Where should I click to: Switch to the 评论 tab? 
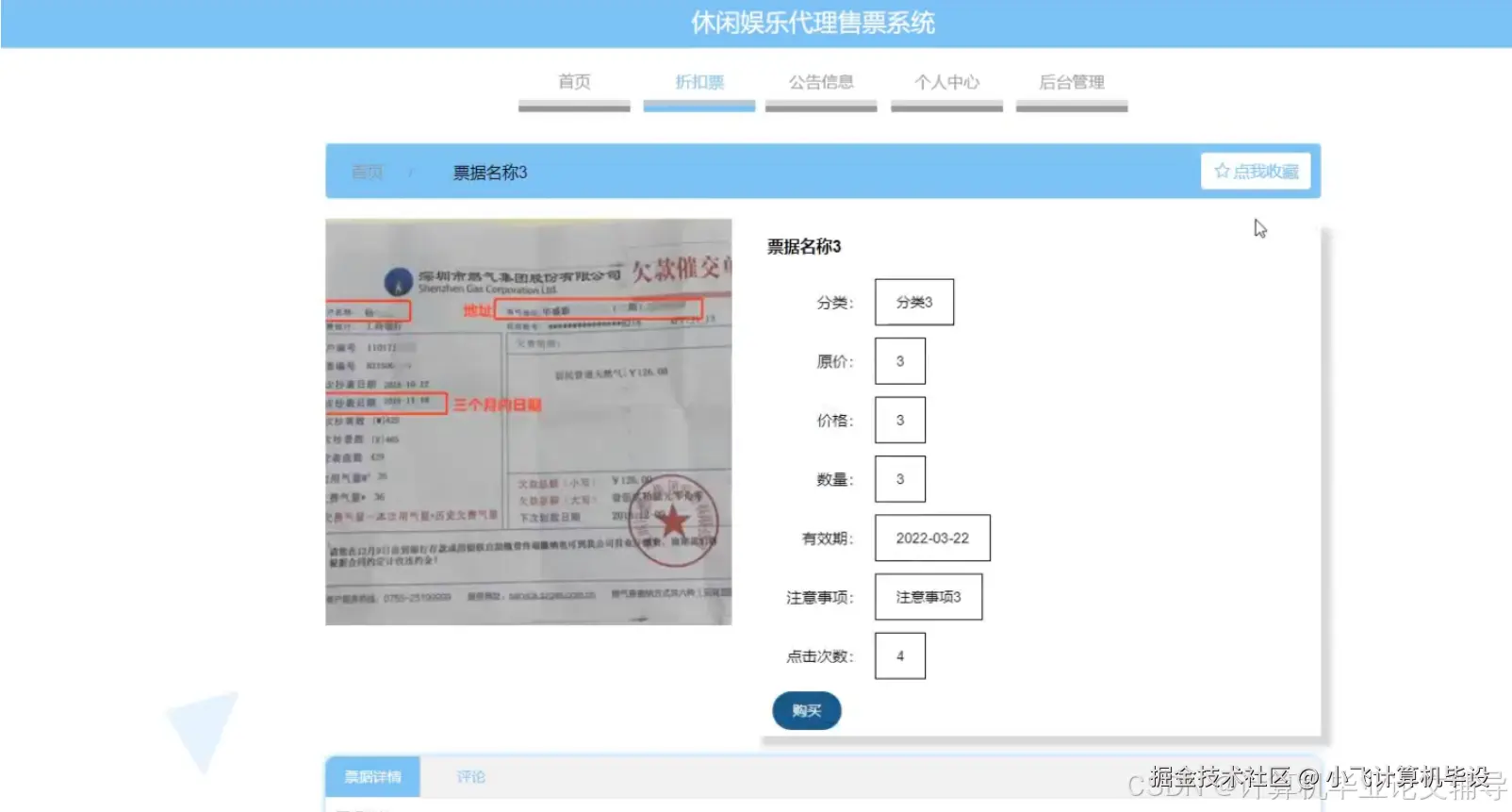(471, 777)
